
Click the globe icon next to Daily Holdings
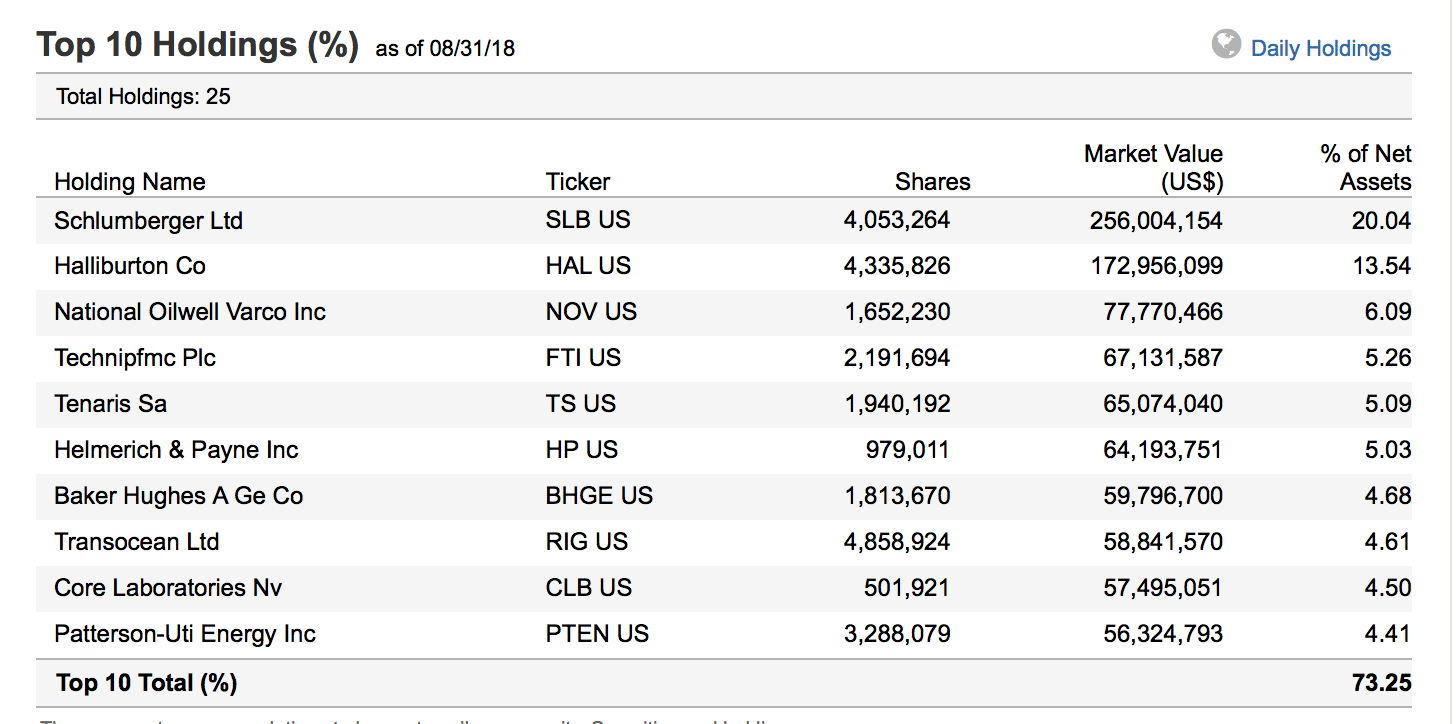(x=1227, y=44)
